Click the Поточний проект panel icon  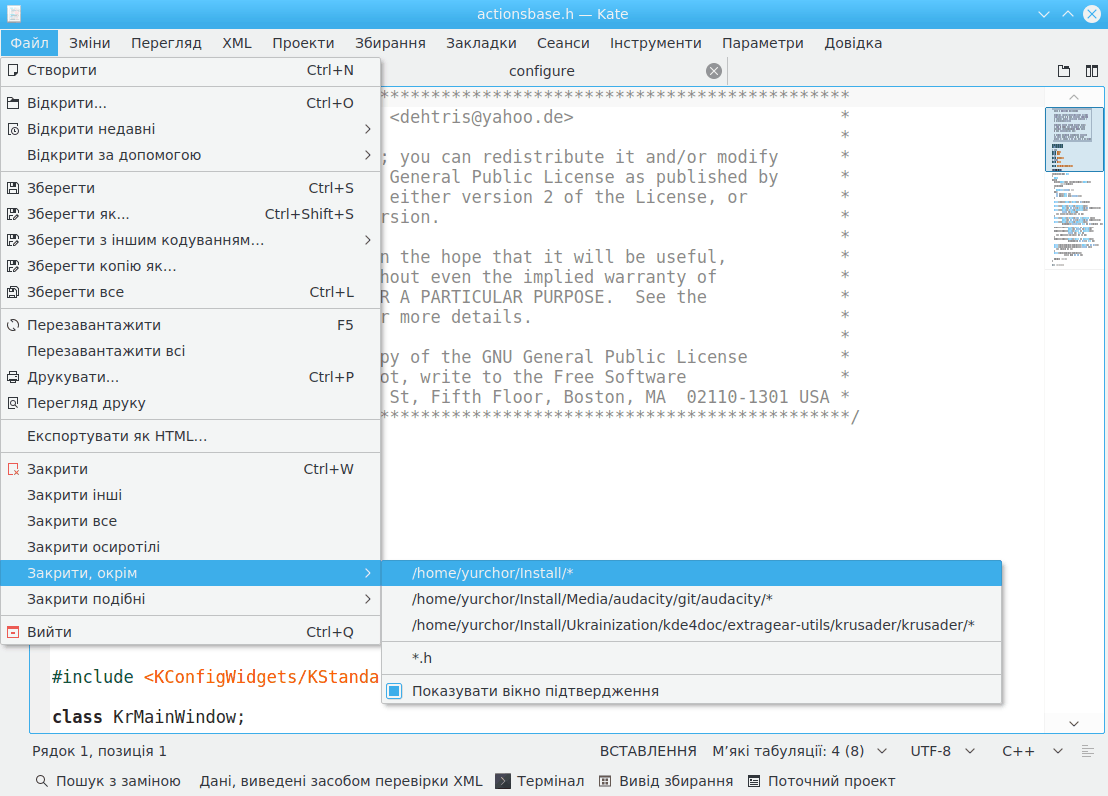coord(754,781)
